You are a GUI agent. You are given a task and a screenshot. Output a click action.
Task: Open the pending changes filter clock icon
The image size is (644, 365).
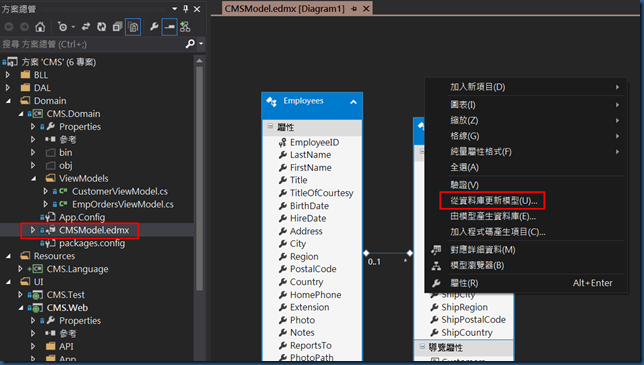pyautogui.click(x=62, y=27)
